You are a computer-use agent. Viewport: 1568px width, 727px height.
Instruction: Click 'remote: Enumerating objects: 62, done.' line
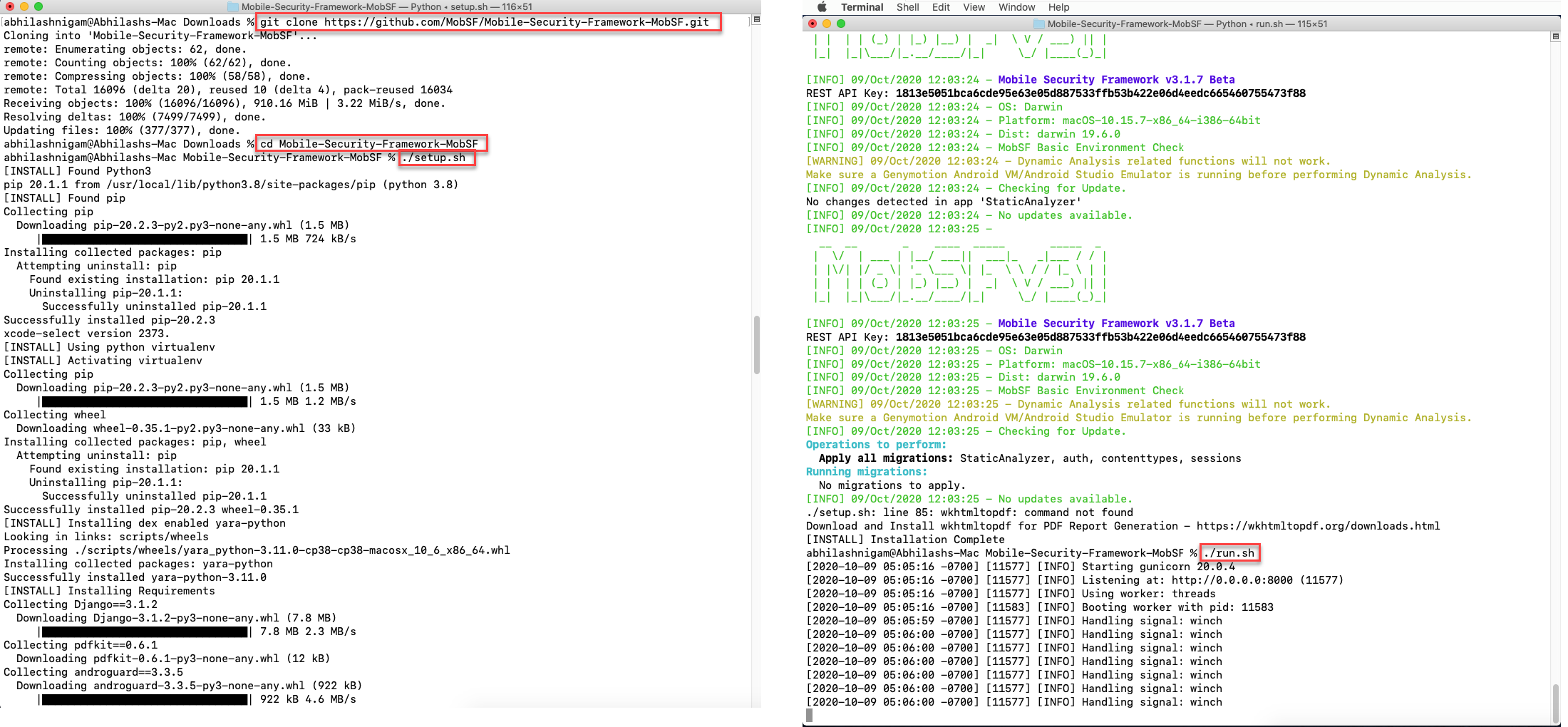click(125, 49)
